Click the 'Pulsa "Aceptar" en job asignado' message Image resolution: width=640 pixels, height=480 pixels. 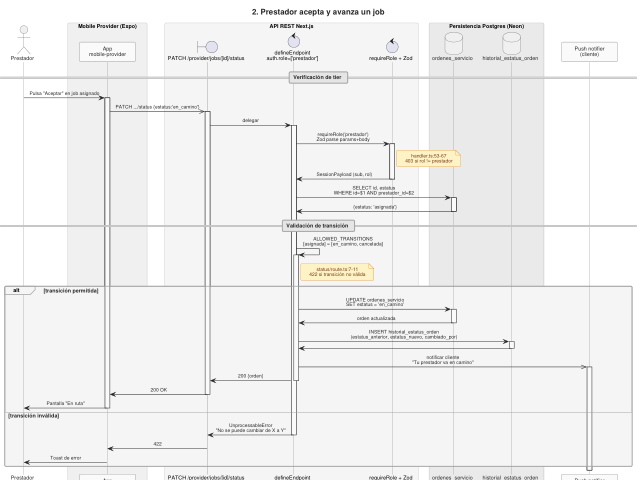[x=64, y=93]
